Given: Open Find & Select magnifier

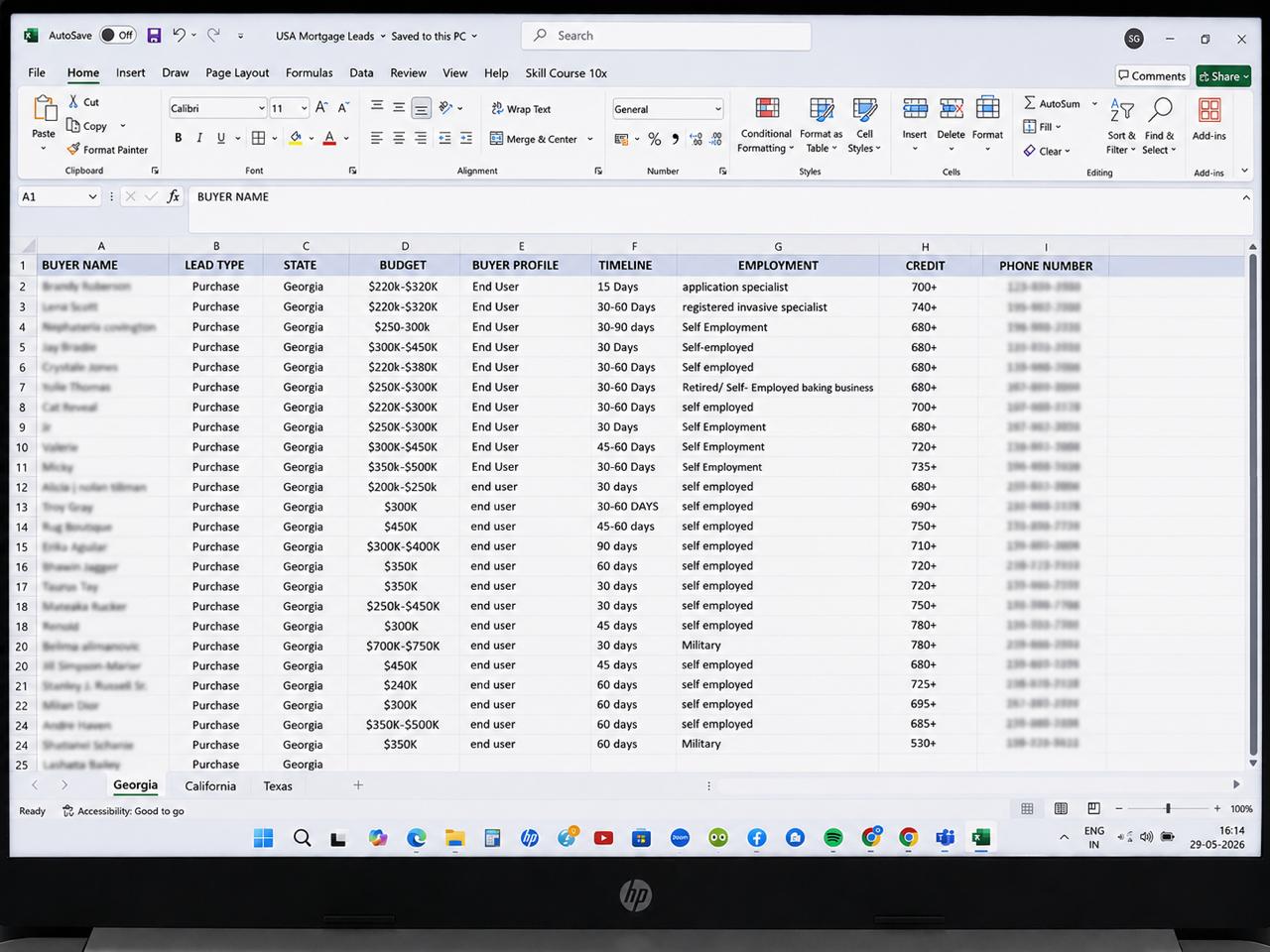Looking at the screenshot, I should [1159, 125].
